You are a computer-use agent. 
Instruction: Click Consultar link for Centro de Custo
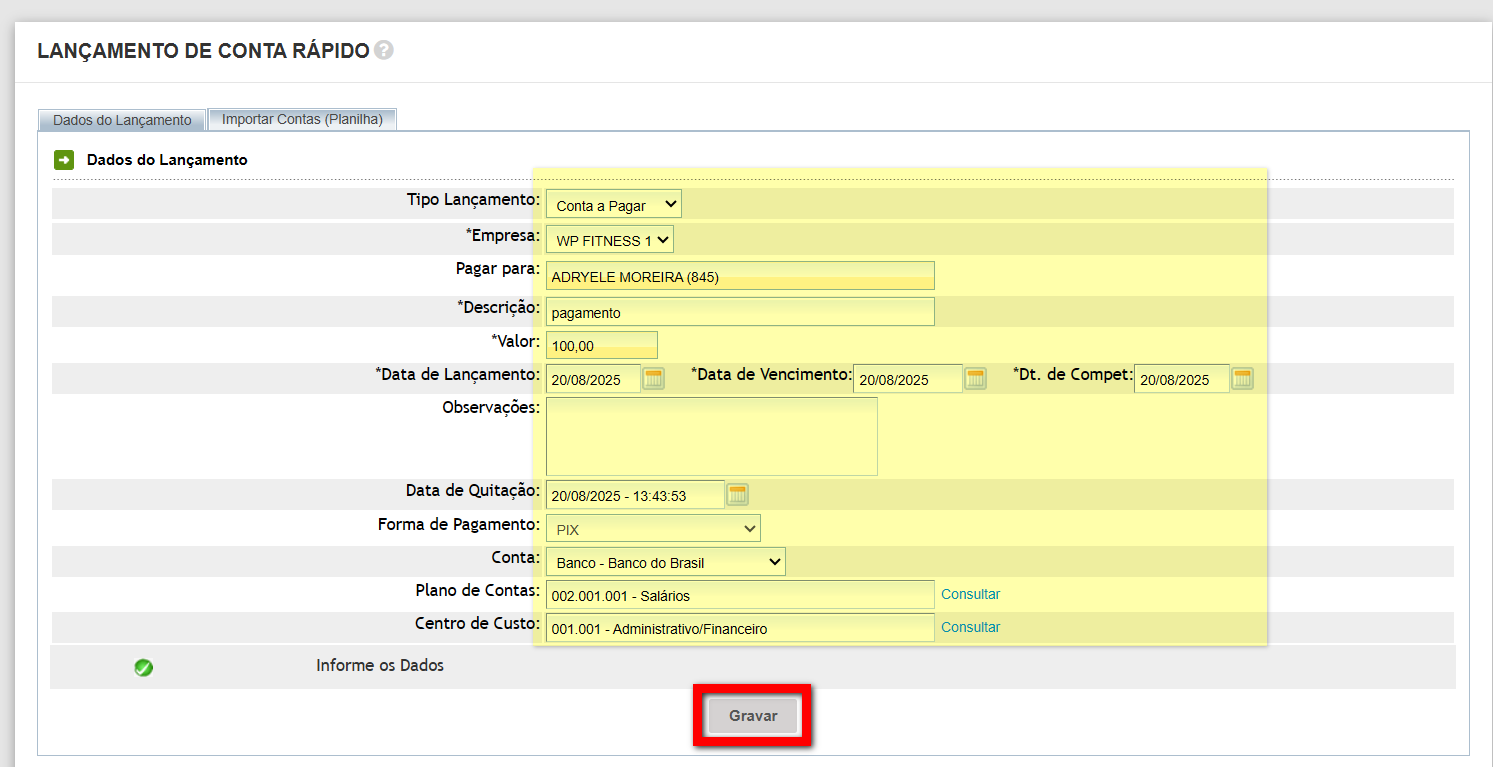click(970, 627)
